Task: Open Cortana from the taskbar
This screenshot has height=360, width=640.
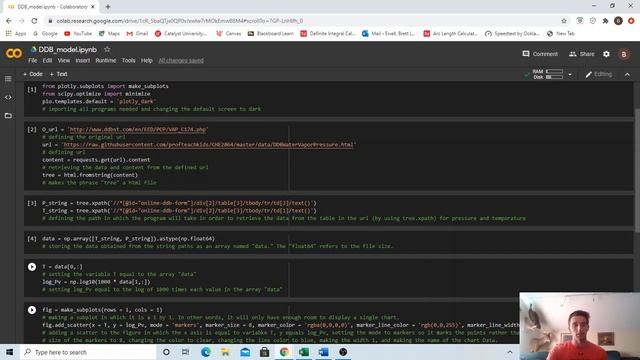Action: (x=166, y=352)
